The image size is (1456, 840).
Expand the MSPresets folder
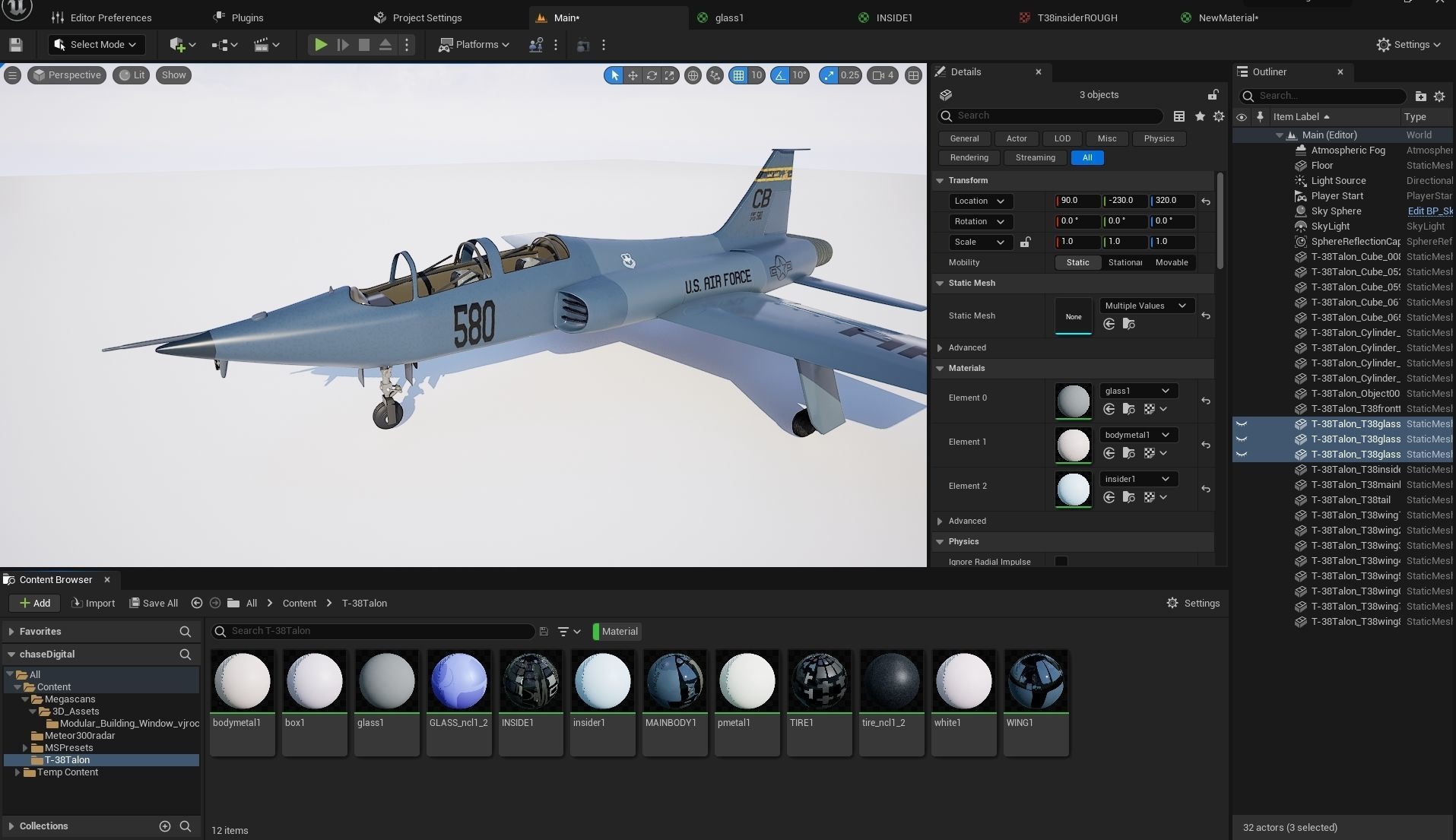[25, 748]
